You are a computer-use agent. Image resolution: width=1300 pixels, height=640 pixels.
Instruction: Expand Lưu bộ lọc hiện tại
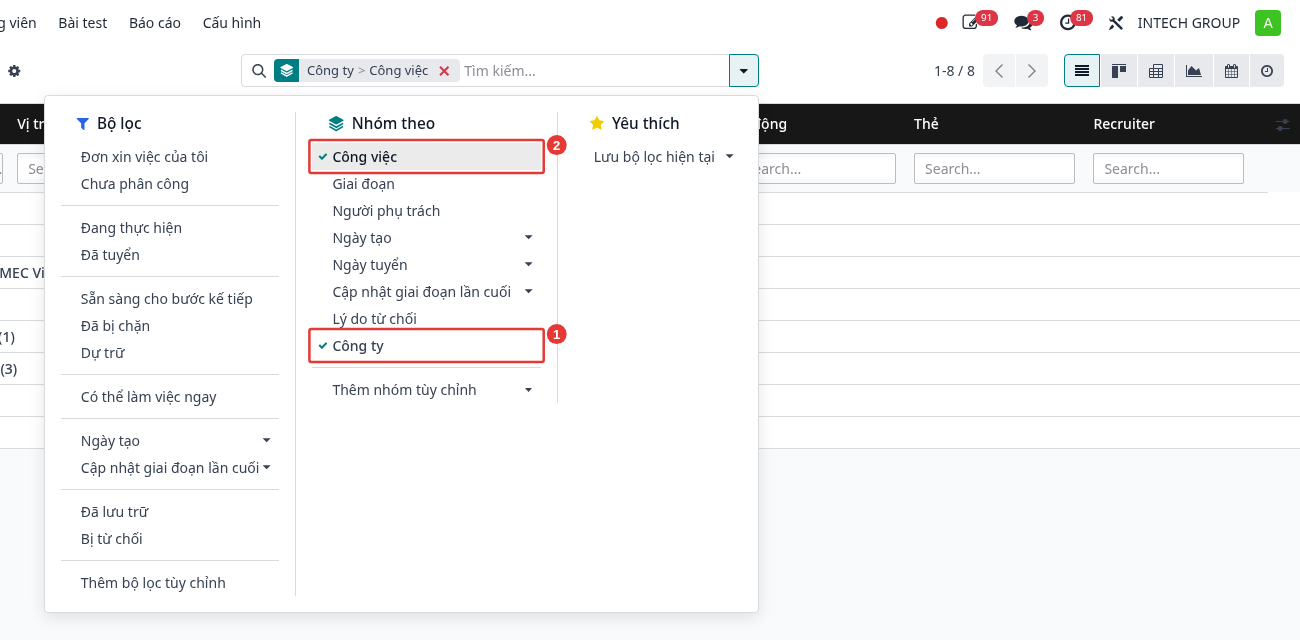664,157
